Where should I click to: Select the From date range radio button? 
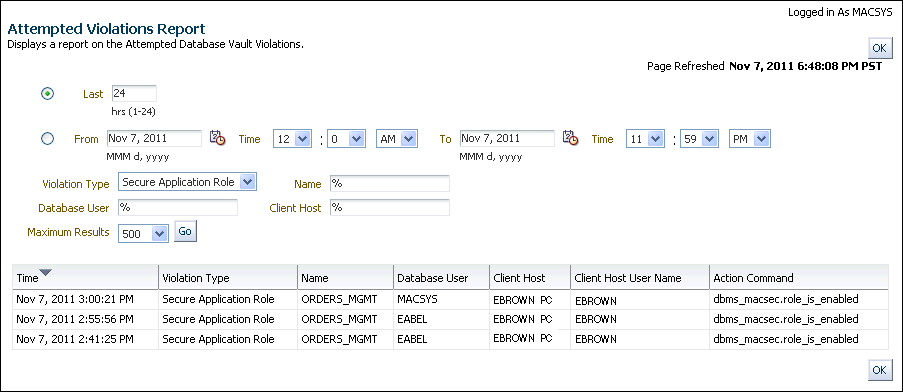coord(48,139)
